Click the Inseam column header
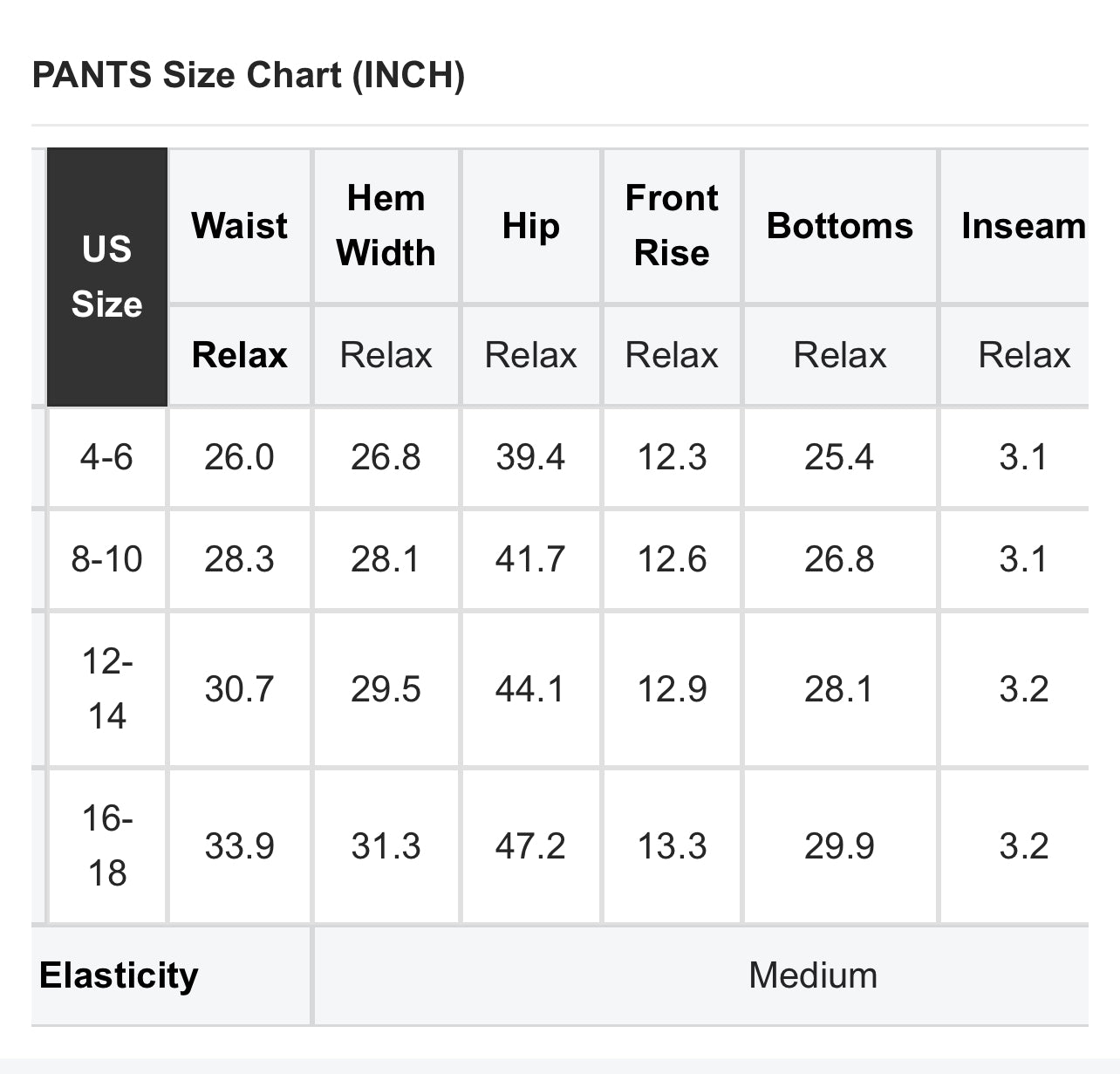The image size is (1120, 1074). [1023, 226]
